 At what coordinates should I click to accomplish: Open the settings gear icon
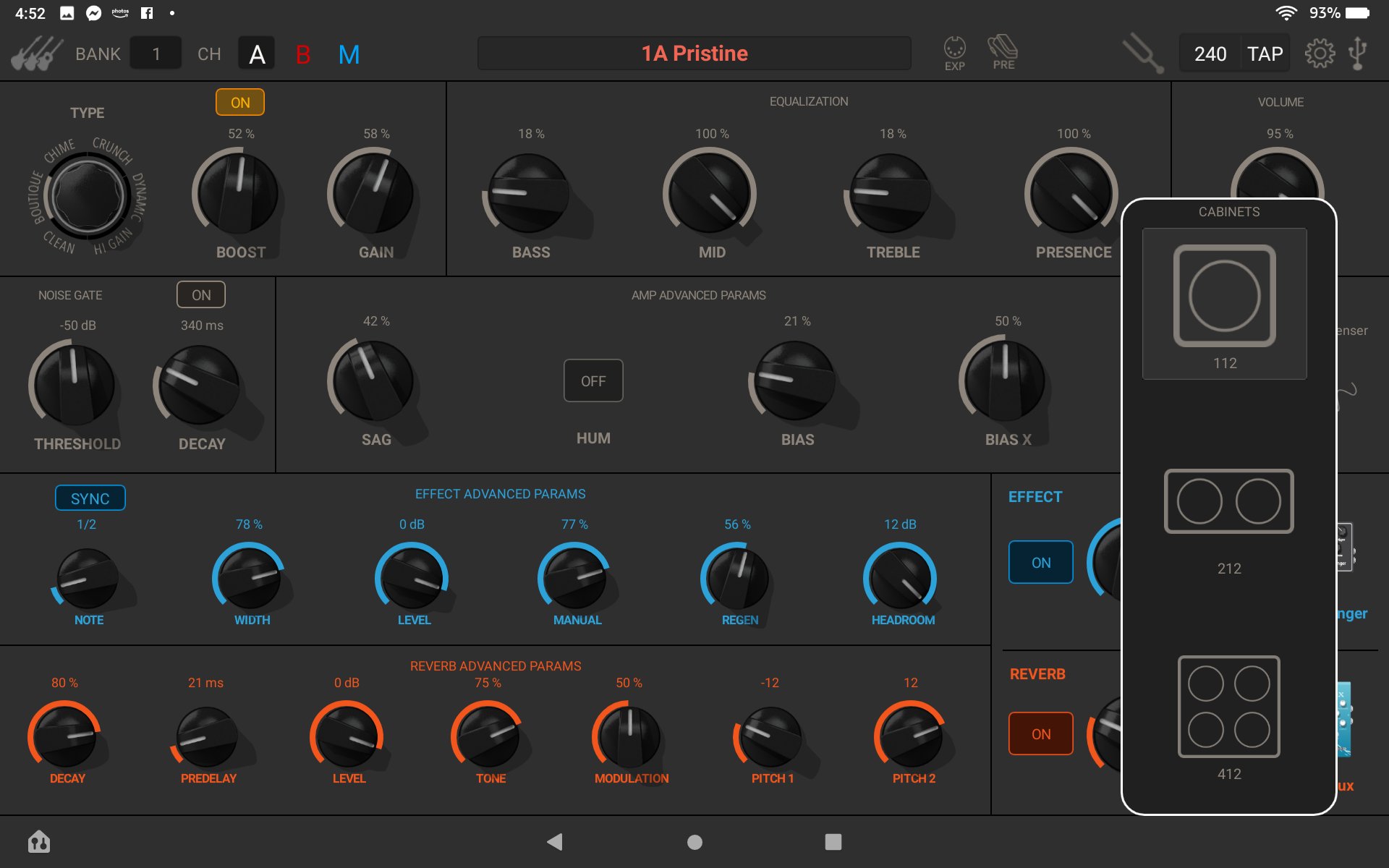click(1319, 54)
